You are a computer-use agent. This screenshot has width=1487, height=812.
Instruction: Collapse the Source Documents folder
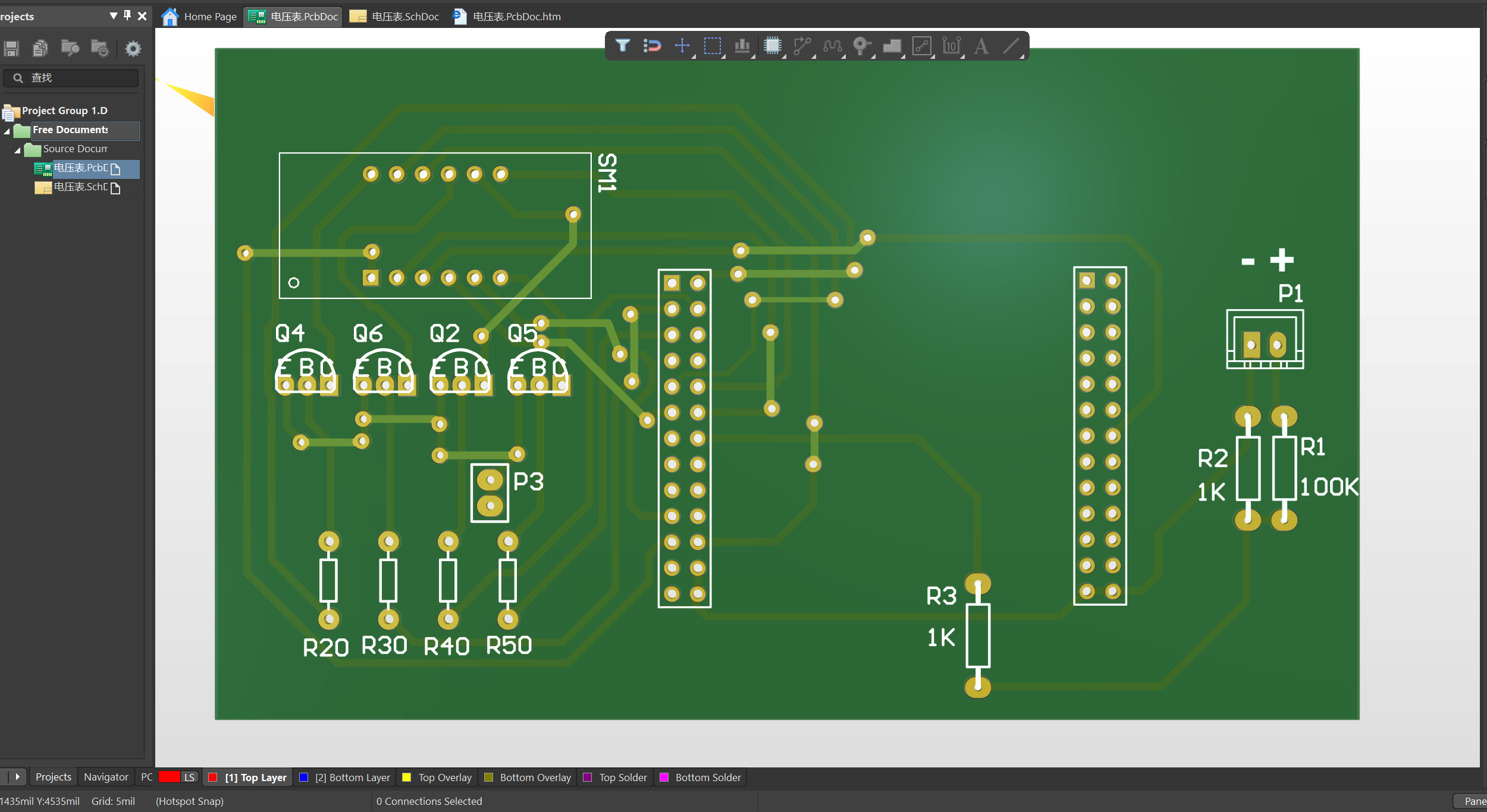(x=17, y=150)
